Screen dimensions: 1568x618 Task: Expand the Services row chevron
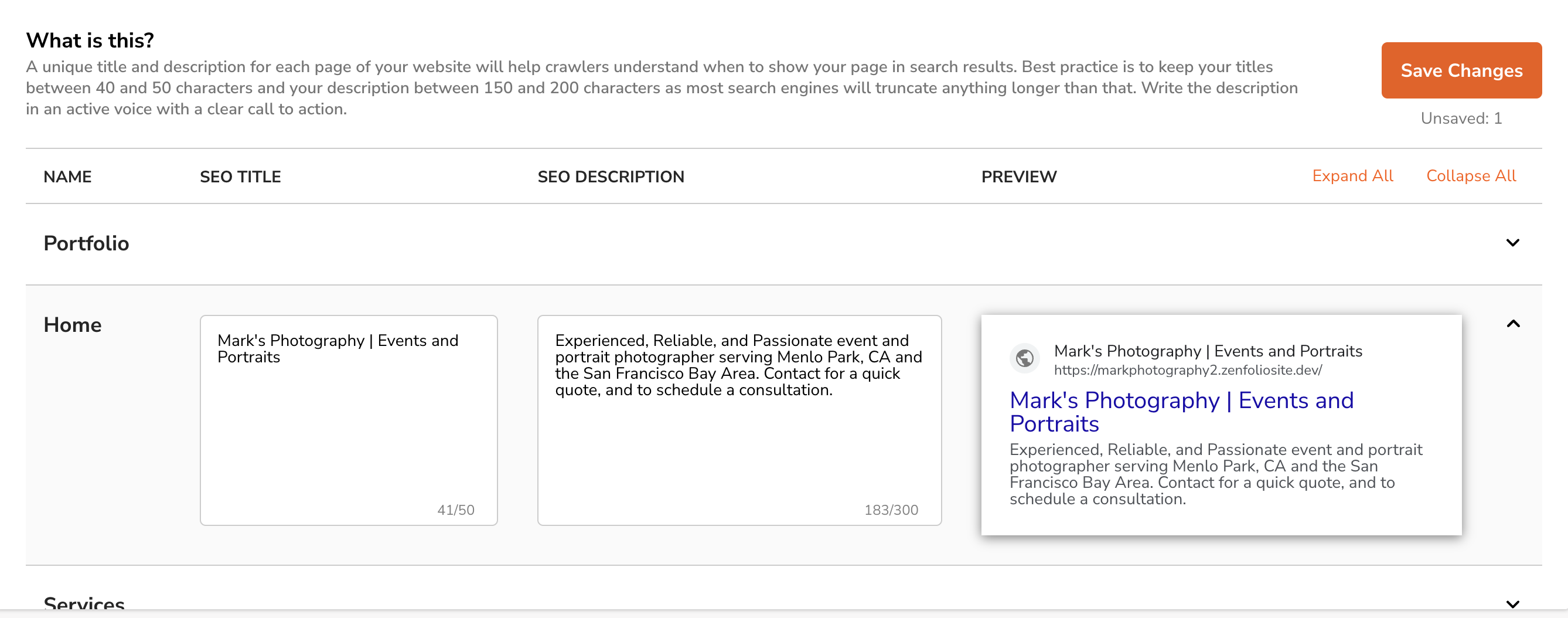tap(1512, 604)
